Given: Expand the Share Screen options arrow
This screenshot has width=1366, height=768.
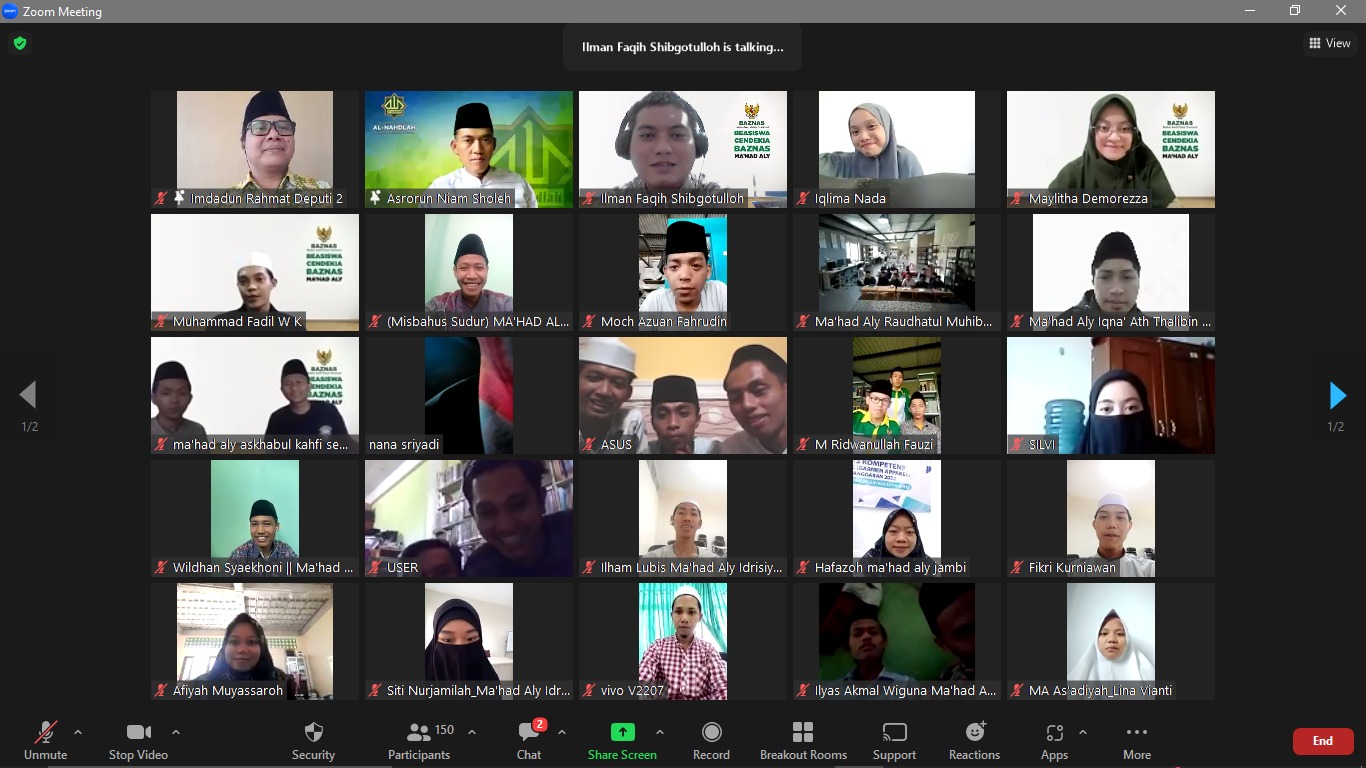Looking at the screenshot, I should pos(660,732).
